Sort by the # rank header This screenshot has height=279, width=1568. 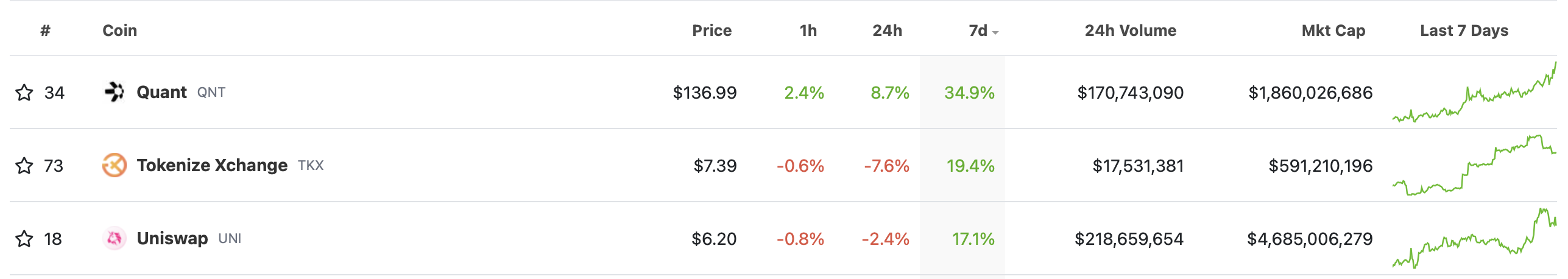point(45,30)
